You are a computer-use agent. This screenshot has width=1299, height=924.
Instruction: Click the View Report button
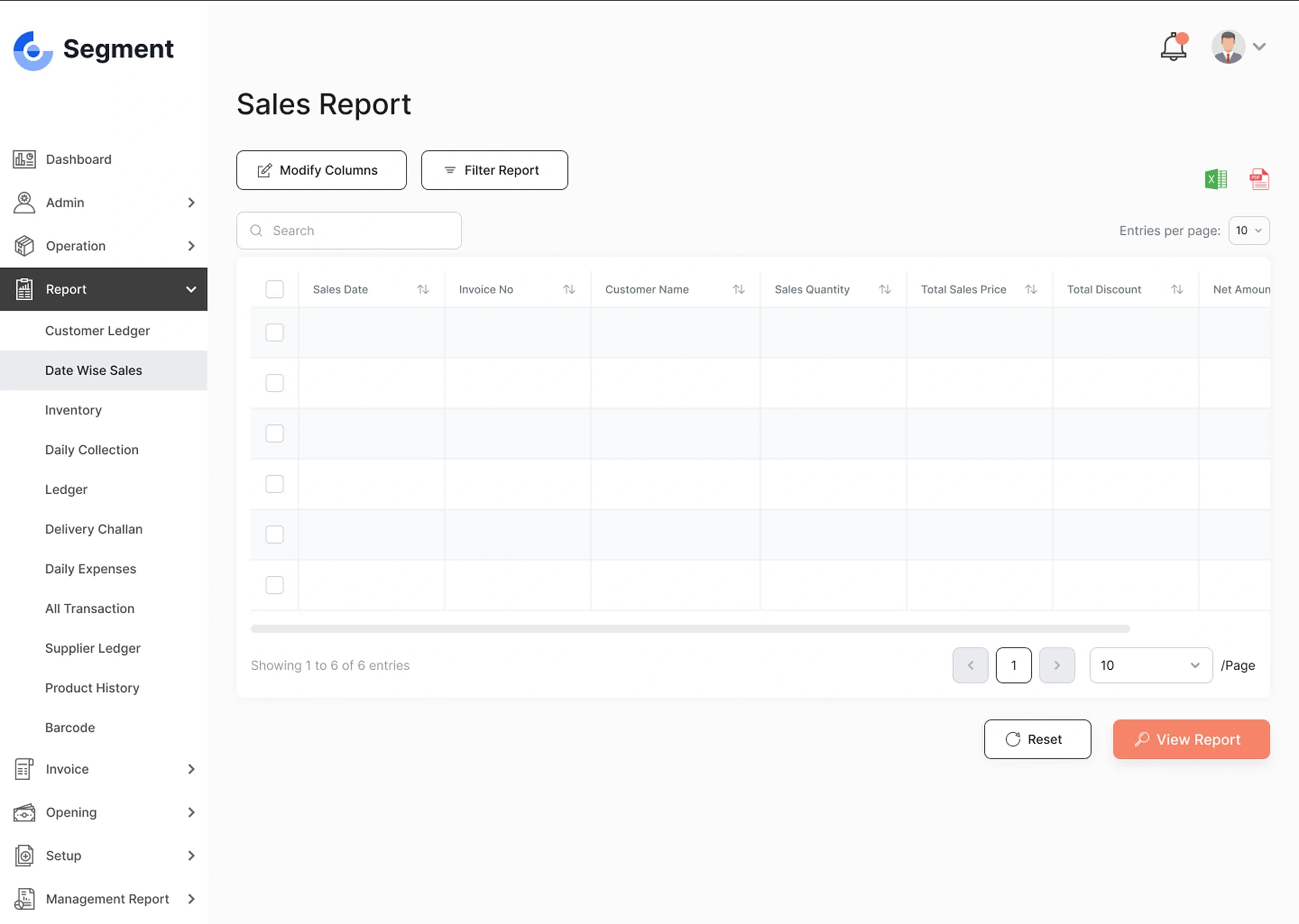(1191, 739)
